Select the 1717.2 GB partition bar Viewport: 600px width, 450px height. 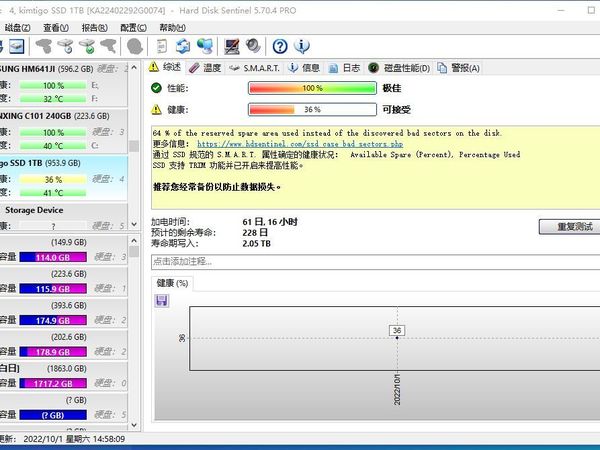[x=53, y=383]
